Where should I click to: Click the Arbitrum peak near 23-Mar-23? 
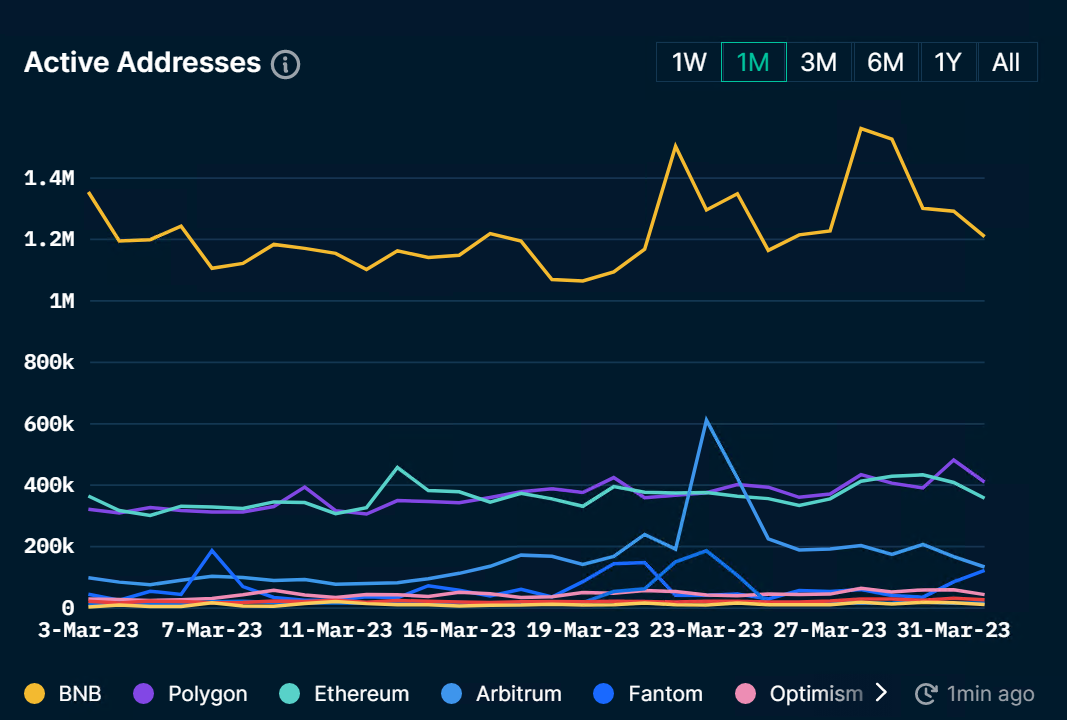(x=706, y=420)
